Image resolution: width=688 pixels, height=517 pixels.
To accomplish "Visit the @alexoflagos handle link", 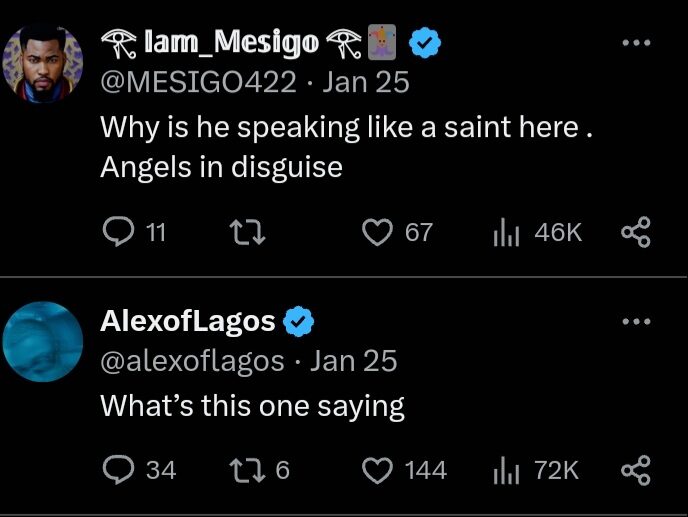I will click(x=193, y=360).
